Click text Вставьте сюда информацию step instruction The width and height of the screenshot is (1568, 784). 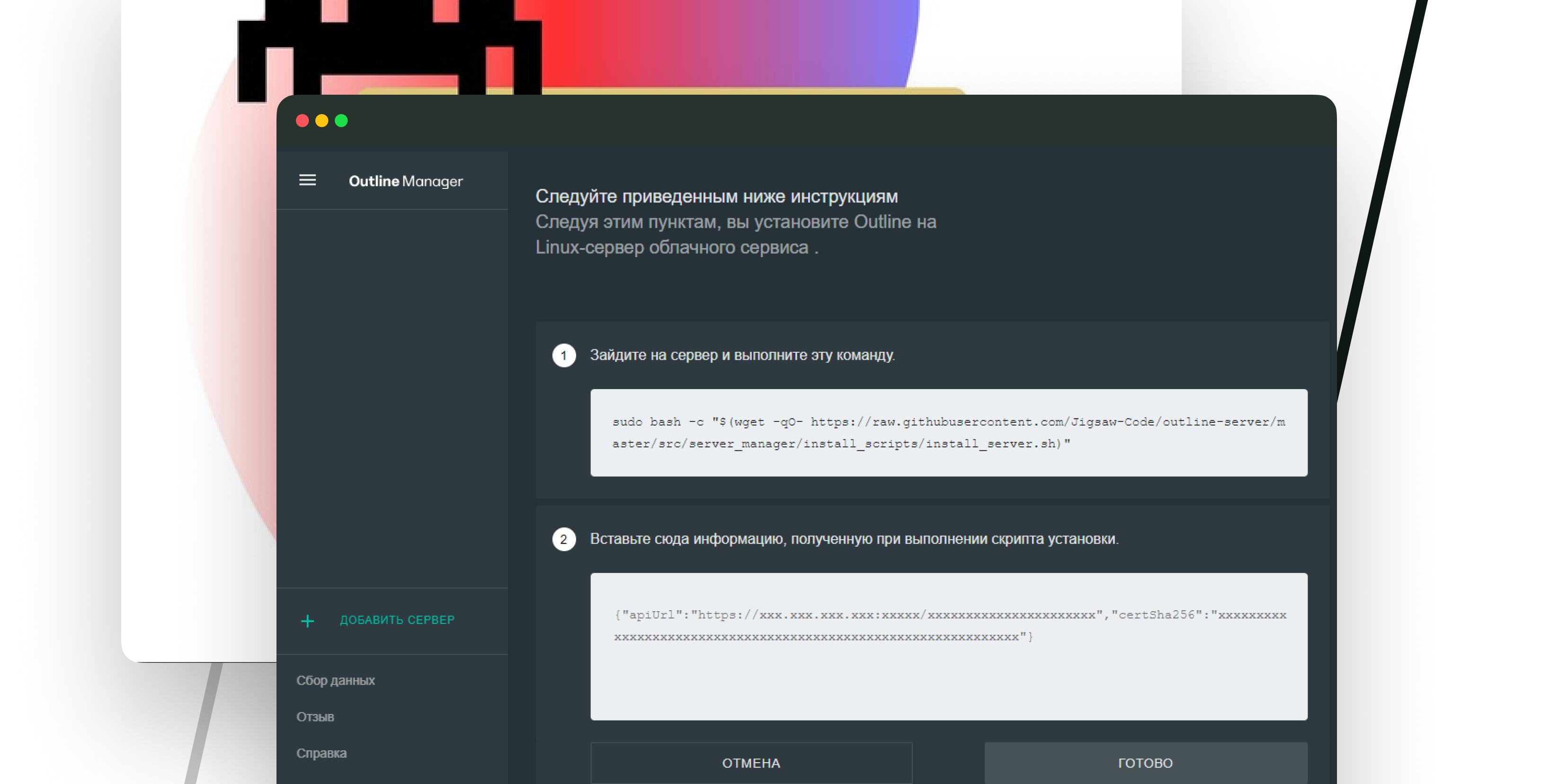point(854,539)
